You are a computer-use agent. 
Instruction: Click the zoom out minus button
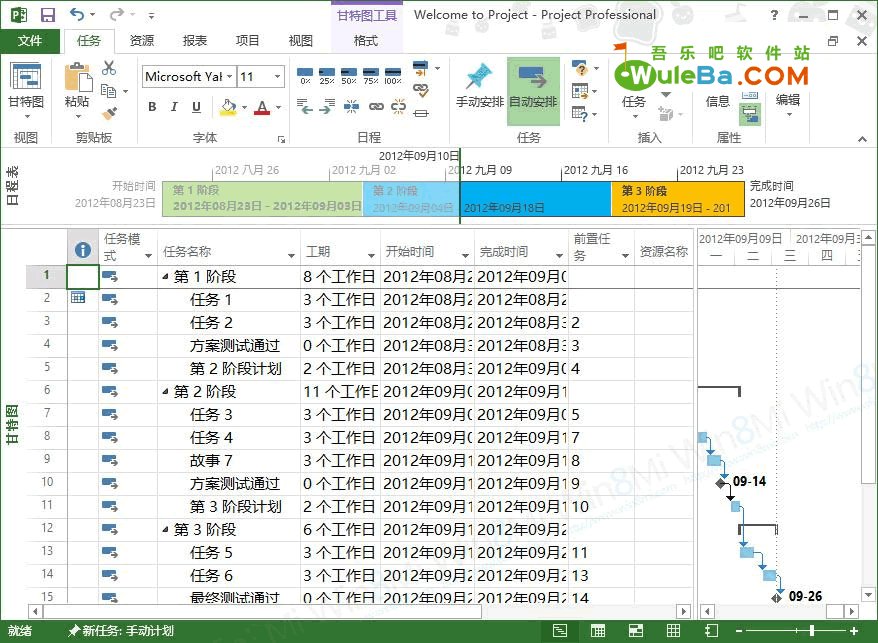coord(740,631)
